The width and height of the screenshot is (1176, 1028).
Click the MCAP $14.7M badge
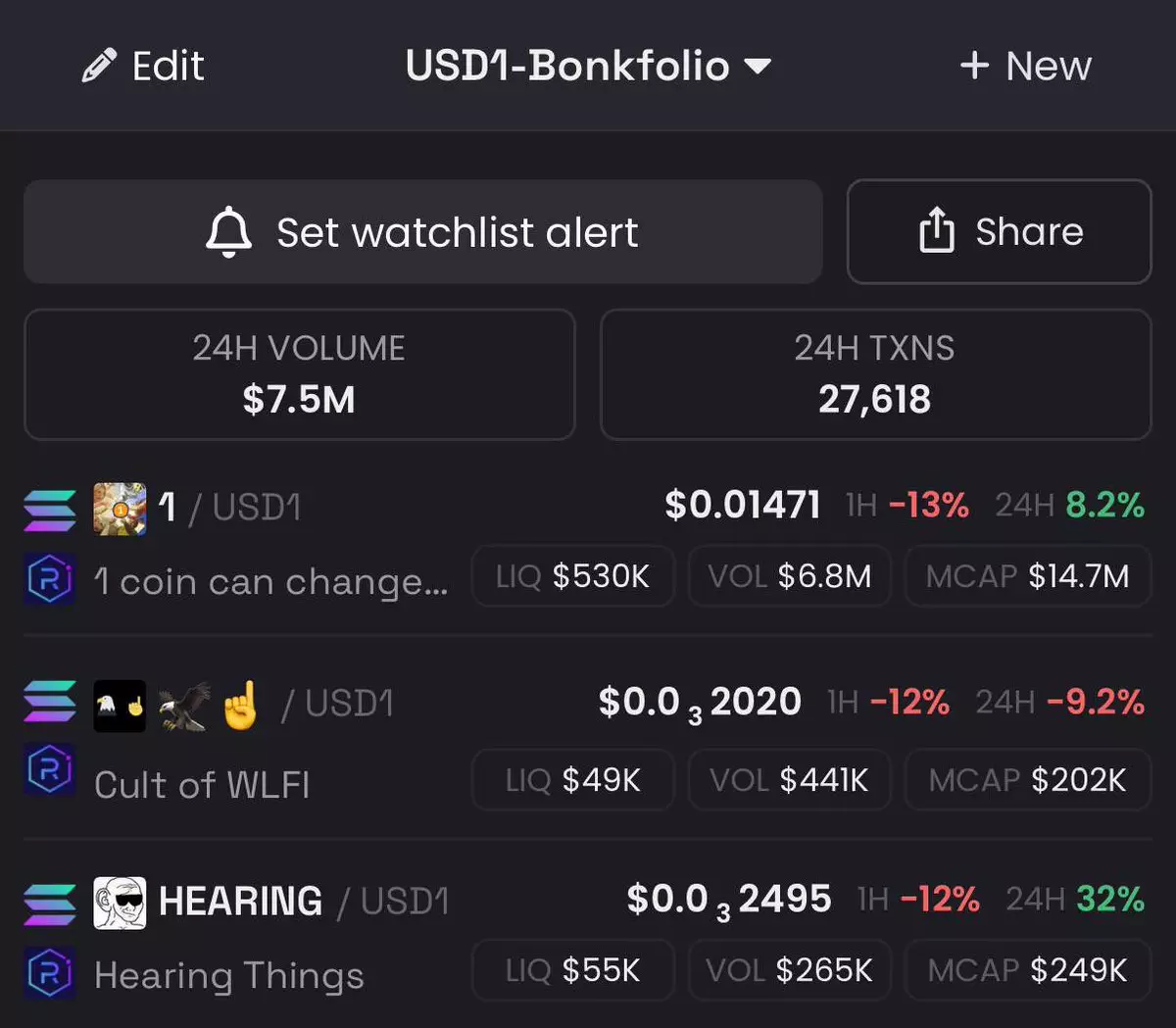pos(1027,576)
